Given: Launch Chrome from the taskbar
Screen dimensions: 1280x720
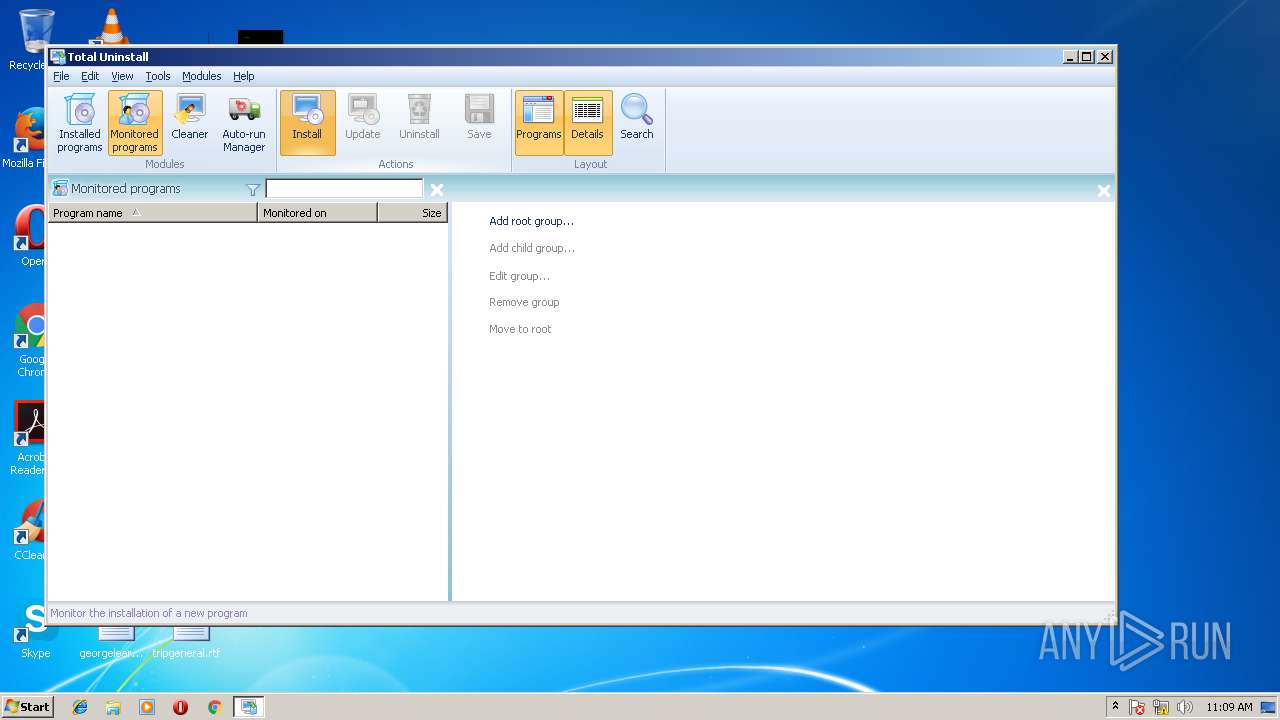Looking at the screenshot, I should [x=214, y=707].
